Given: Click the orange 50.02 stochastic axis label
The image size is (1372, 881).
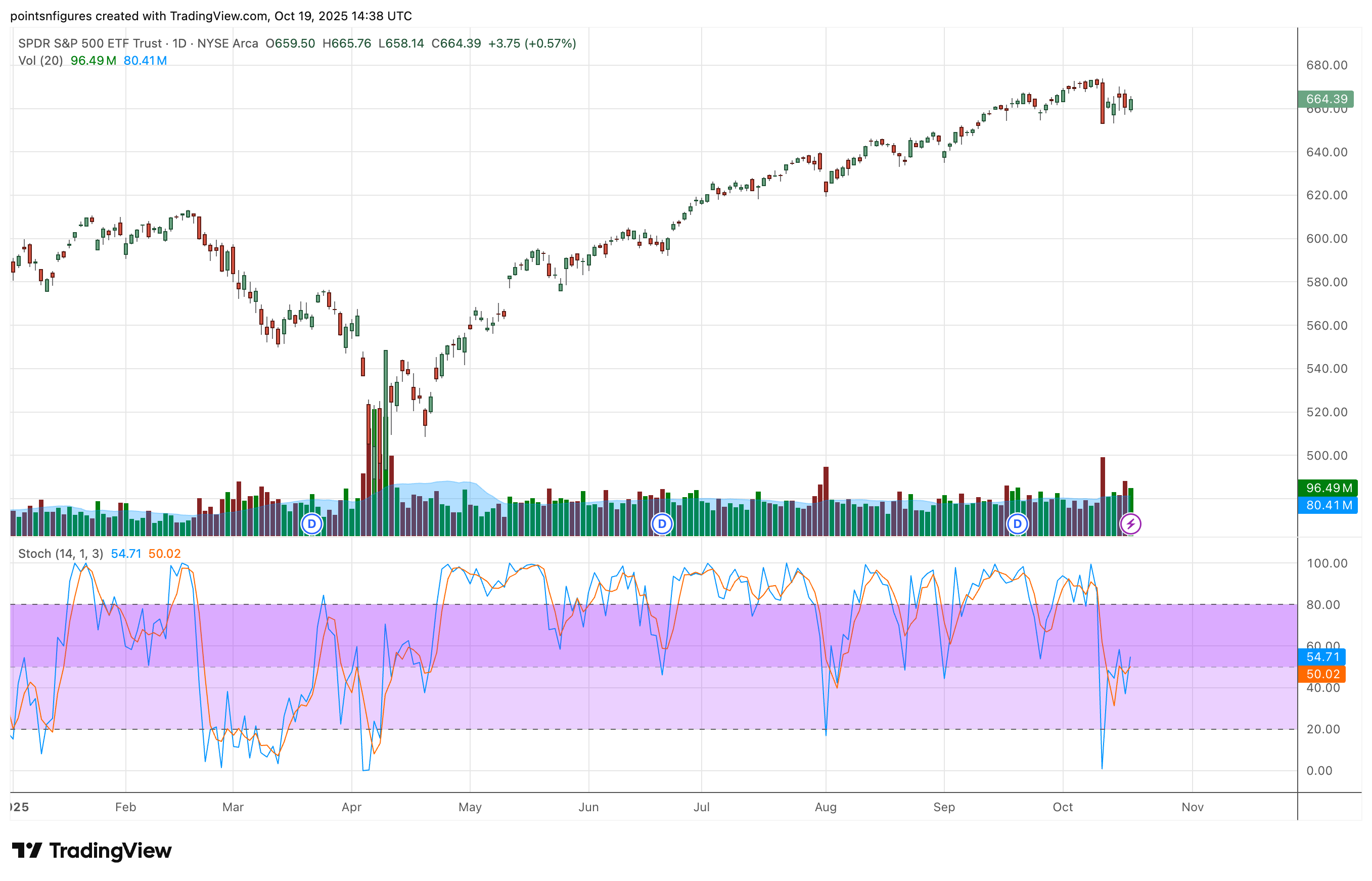Looking at the screenshot, I should pyautogui.click(x=1322, y=674).
